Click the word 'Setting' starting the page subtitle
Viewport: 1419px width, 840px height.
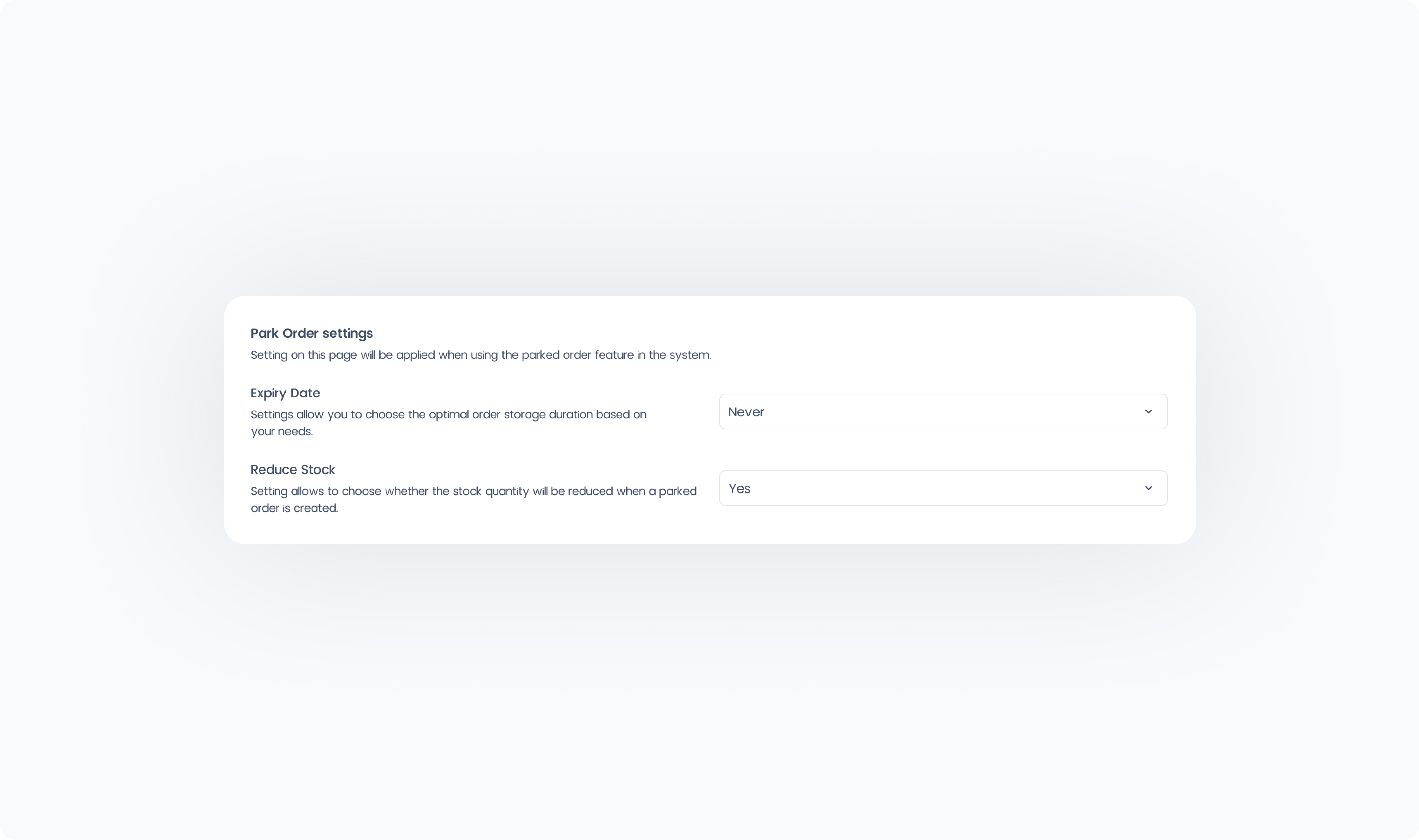(269, 355)
